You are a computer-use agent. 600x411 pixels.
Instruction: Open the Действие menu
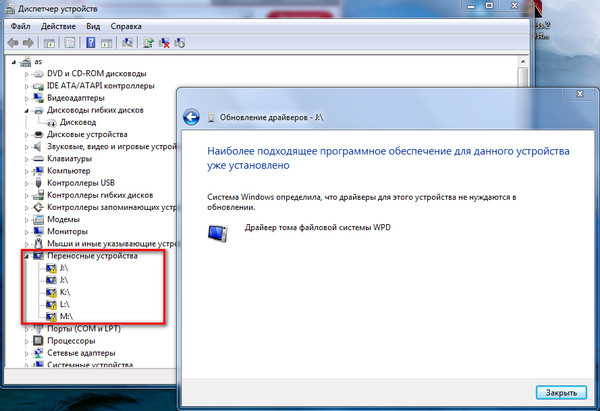pyautogui.click(x=58, y=26)
